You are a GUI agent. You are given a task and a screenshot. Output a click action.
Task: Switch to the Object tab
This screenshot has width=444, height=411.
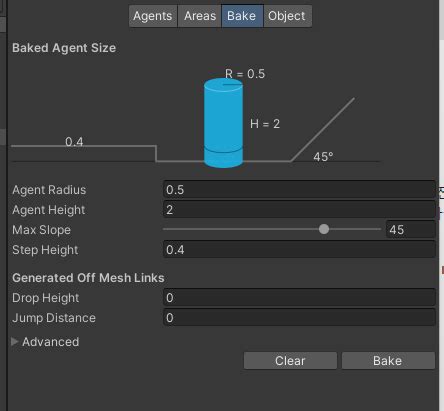coord(287,16)
